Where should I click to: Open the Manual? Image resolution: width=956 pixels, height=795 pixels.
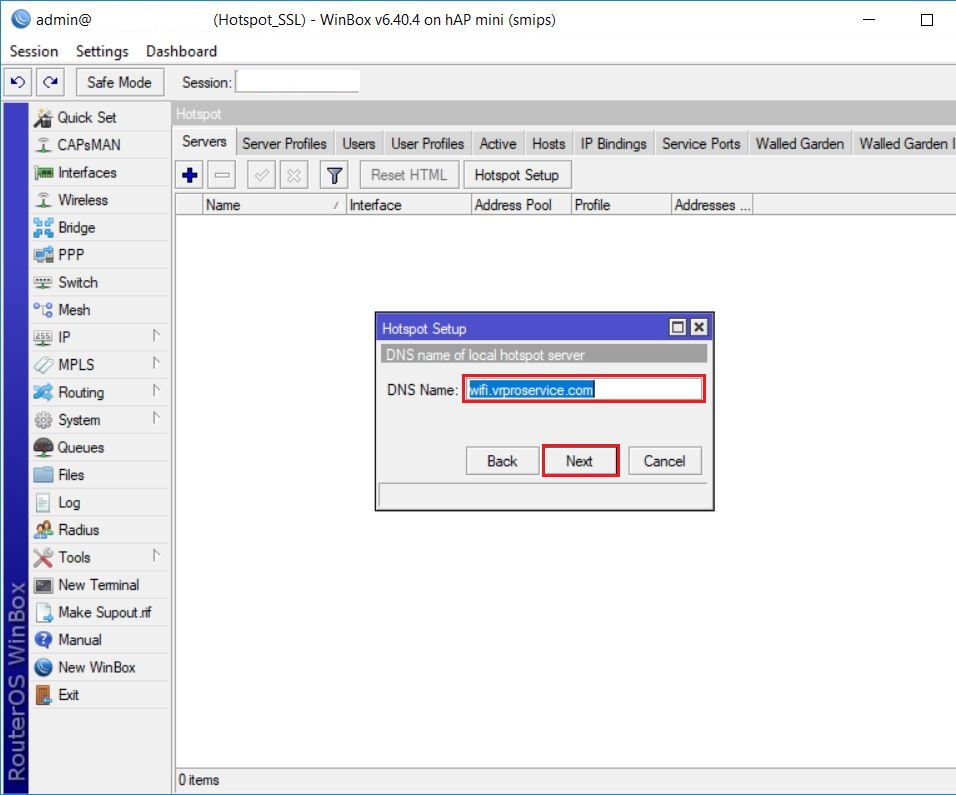click(100, 640)
